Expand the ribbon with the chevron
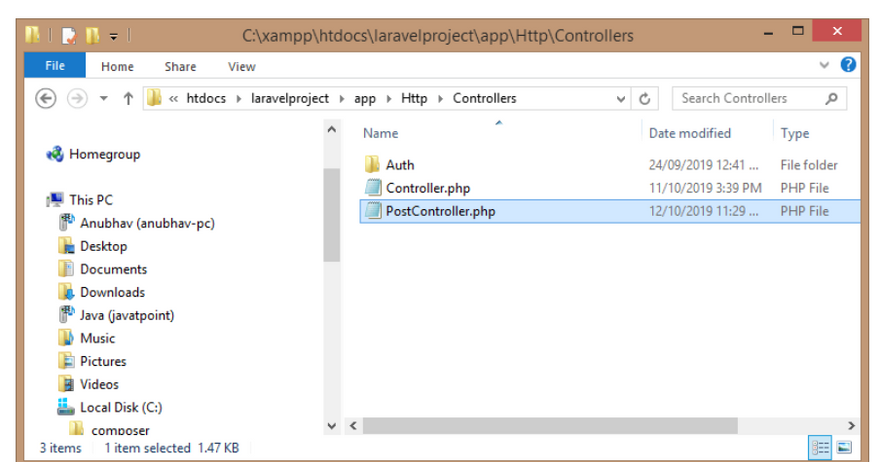The width and height of the screenshot is (880, 462). coord(825,66)
